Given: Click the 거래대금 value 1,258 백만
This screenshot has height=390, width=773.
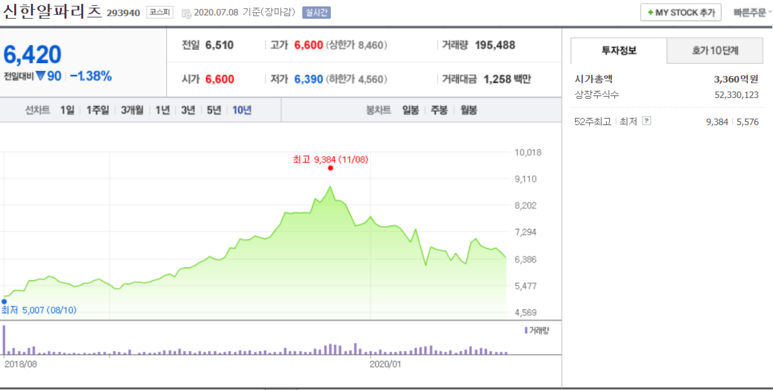Looking at the screenshot, I should click(x=507, y=79).
